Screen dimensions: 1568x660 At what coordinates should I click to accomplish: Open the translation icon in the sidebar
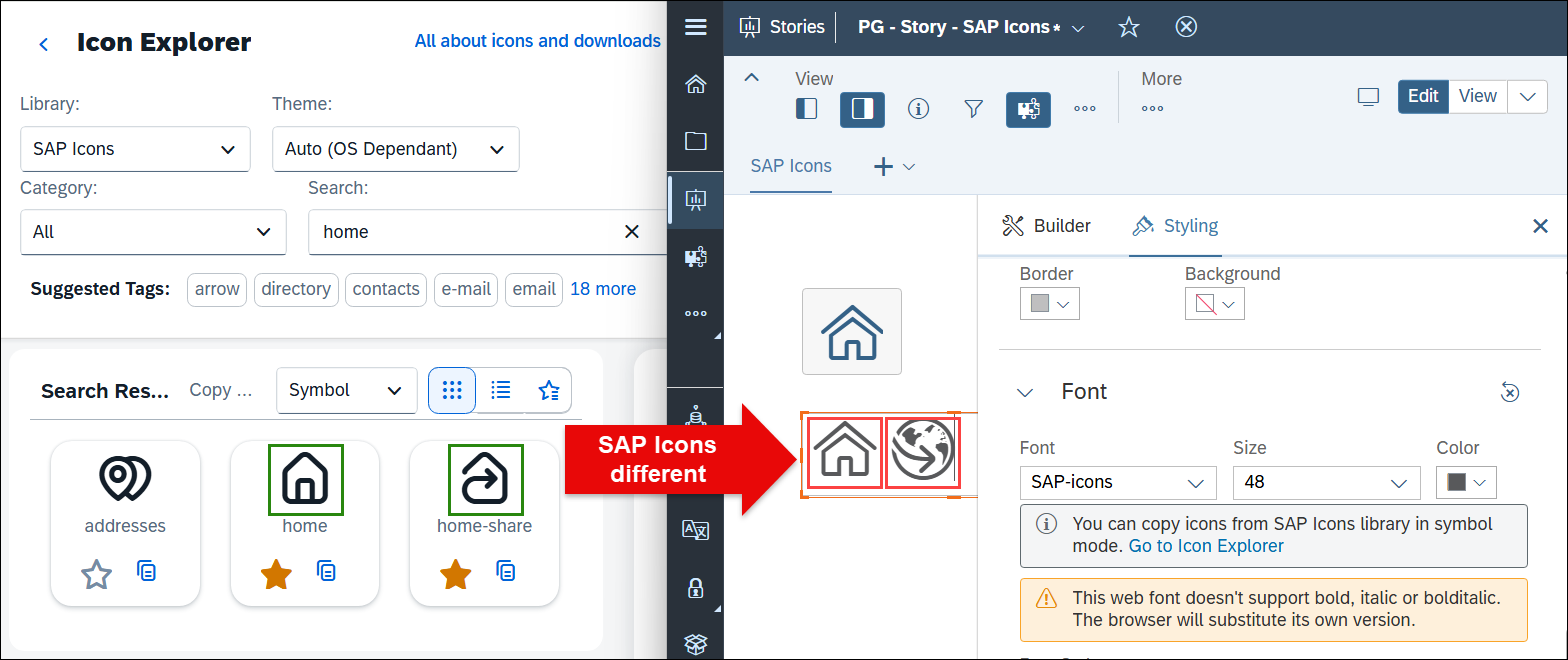pyautogui.click(x=696, y=529)
